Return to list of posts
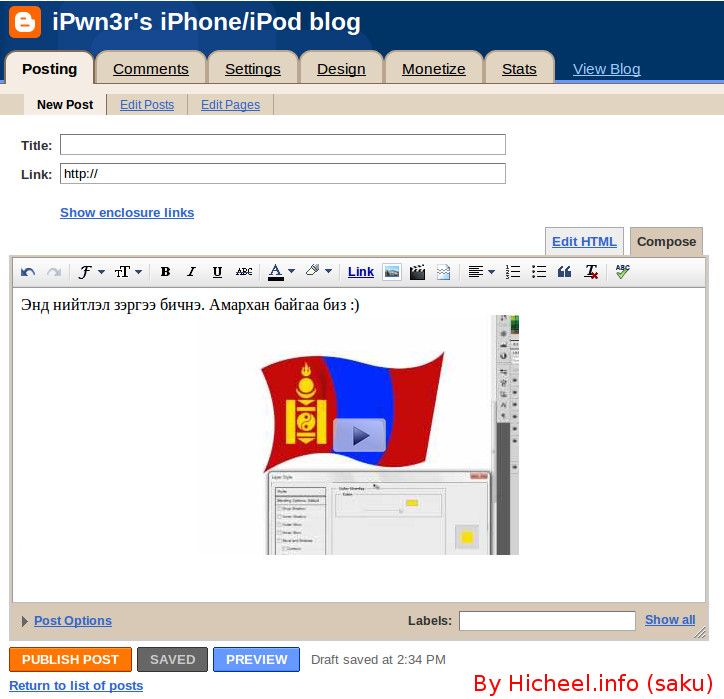724x699 pixels. point(76,686)
